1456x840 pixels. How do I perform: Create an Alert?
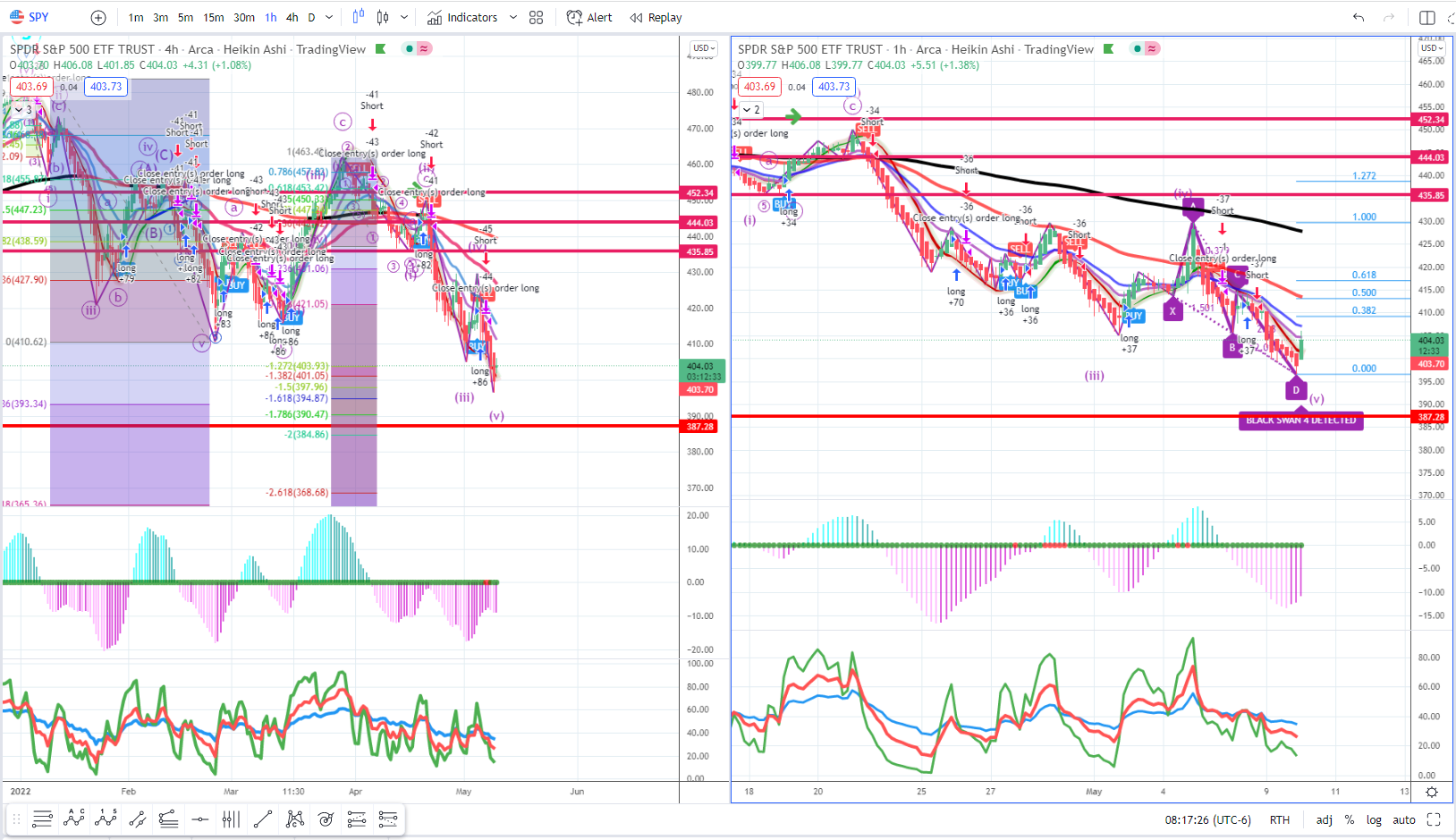point(590,18)
